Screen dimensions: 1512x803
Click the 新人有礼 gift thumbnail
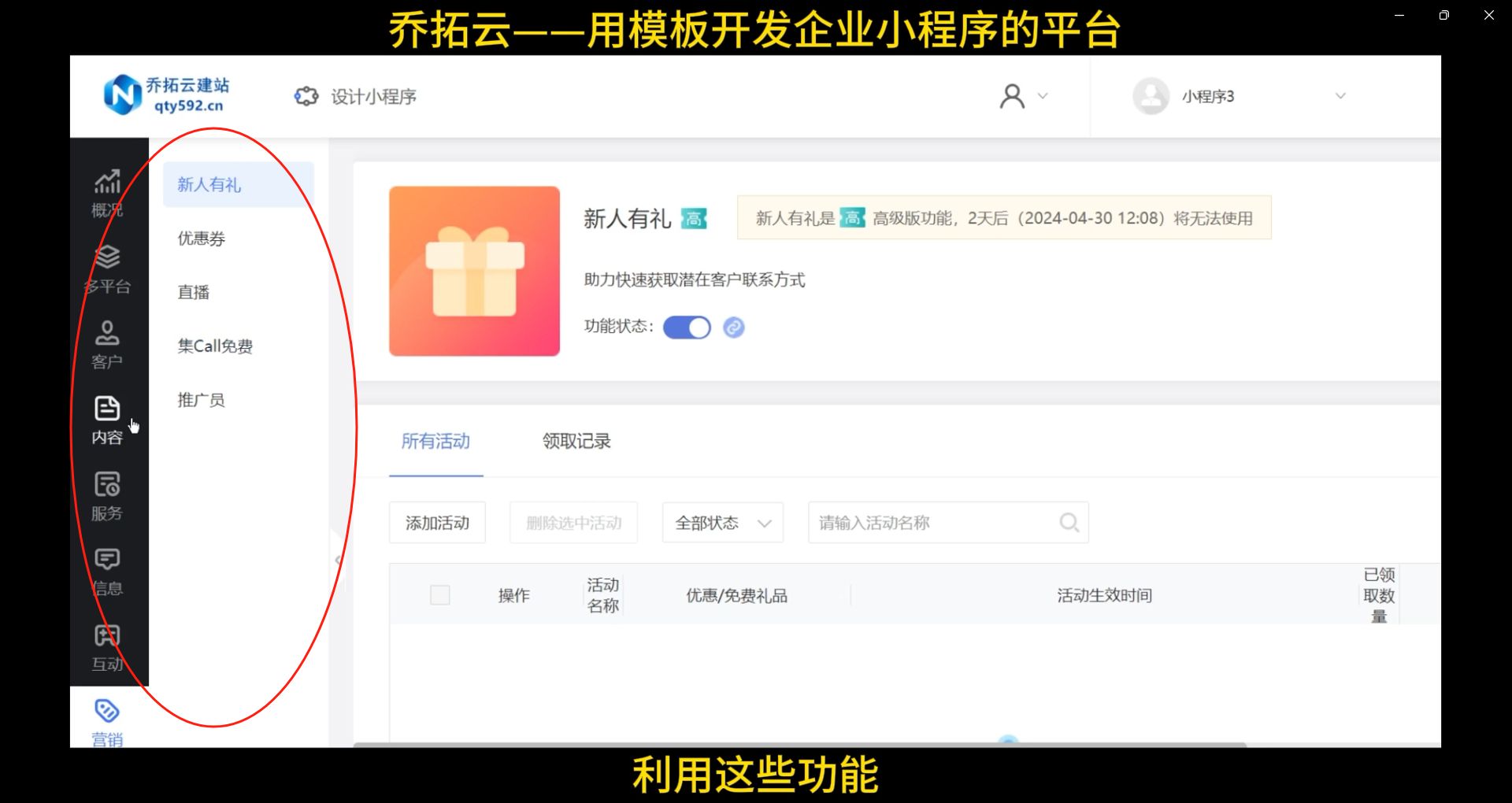[474, 271]
